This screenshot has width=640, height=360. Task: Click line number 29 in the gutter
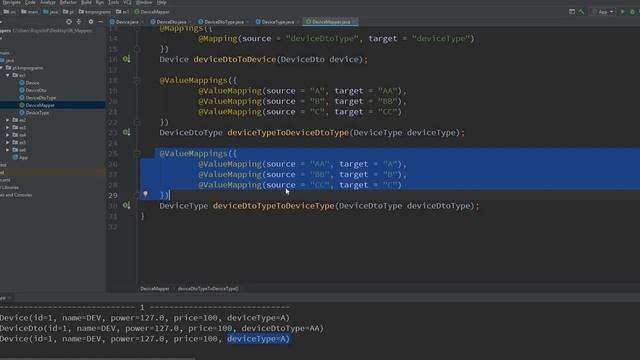[x=113, y=195]
